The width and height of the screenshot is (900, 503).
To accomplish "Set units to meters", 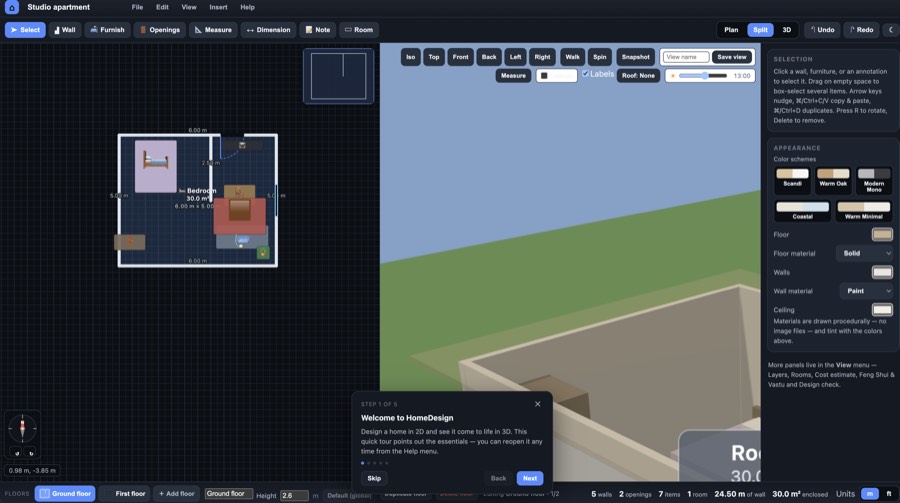I will (870, 494).
